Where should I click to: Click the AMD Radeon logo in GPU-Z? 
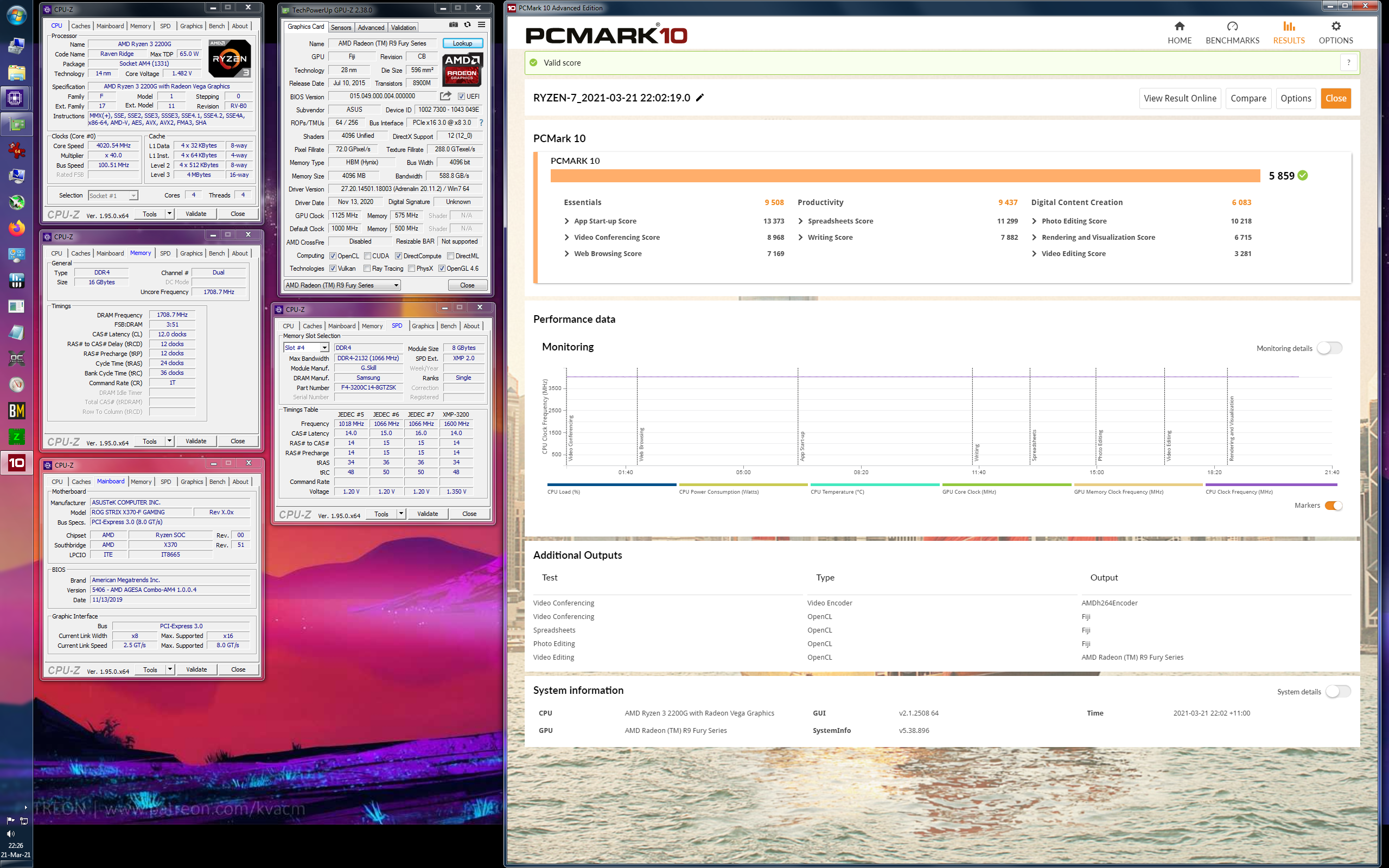pyautogui.click(x=462, y=69)
